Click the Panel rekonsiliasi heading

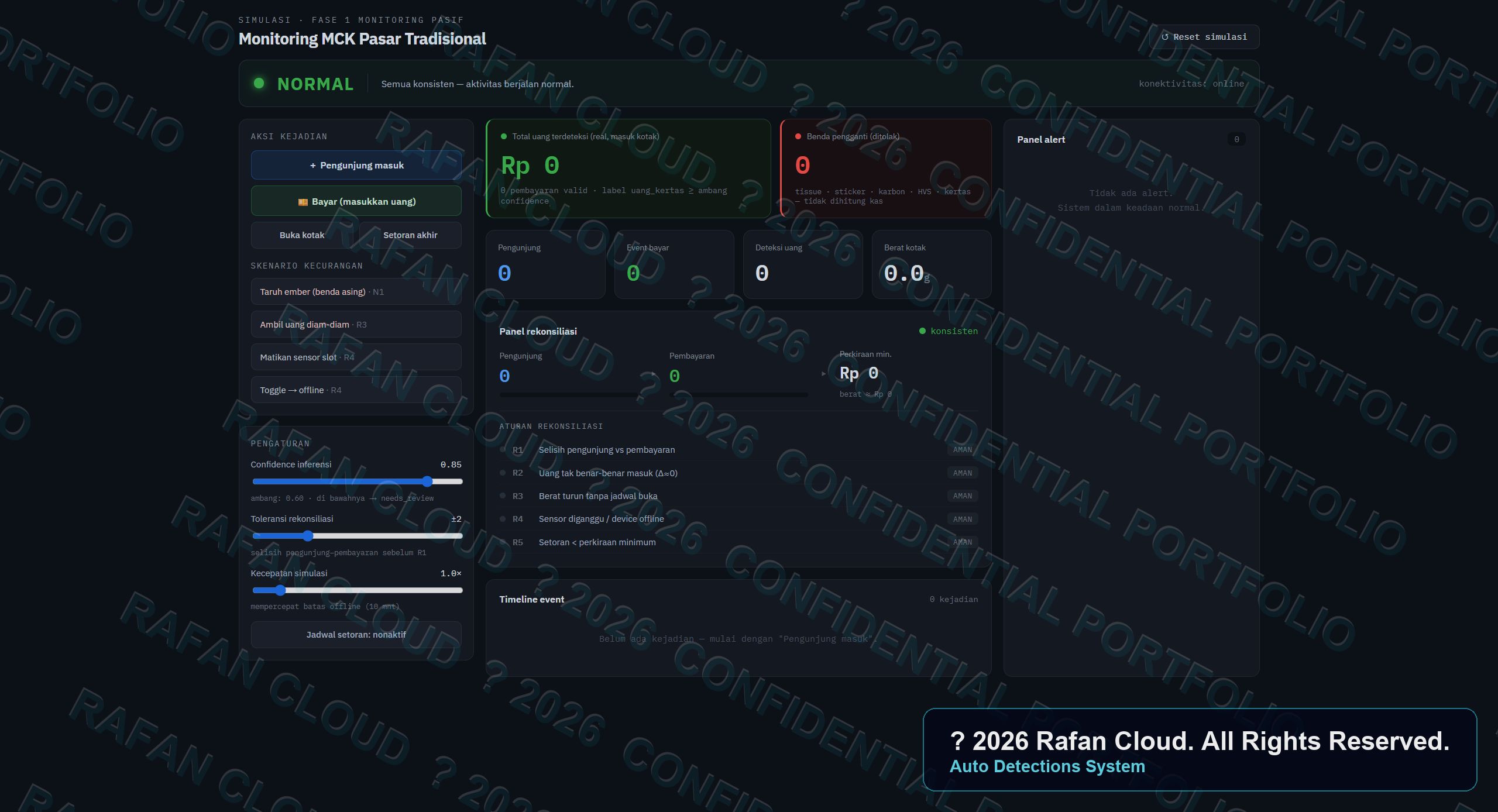coord(538,331)
